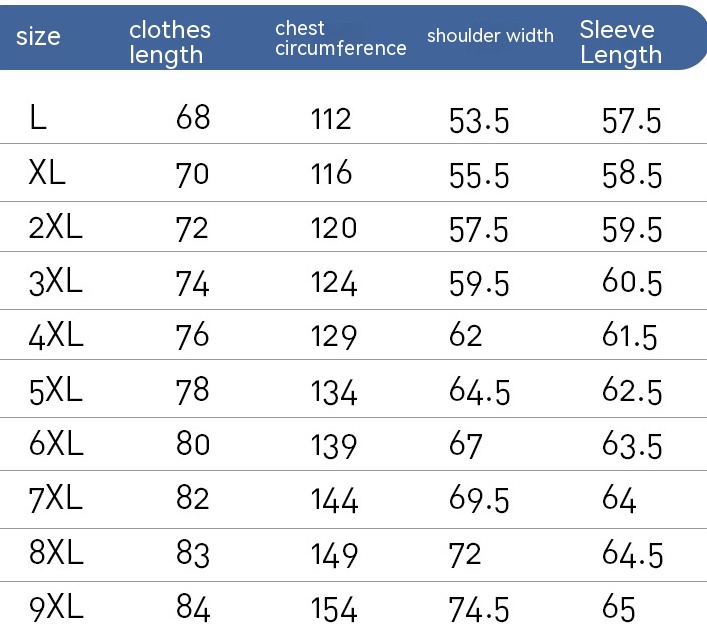This screenshot has height=624, width=707.
Task: Click chest circumference value 112
Action: 331,120
